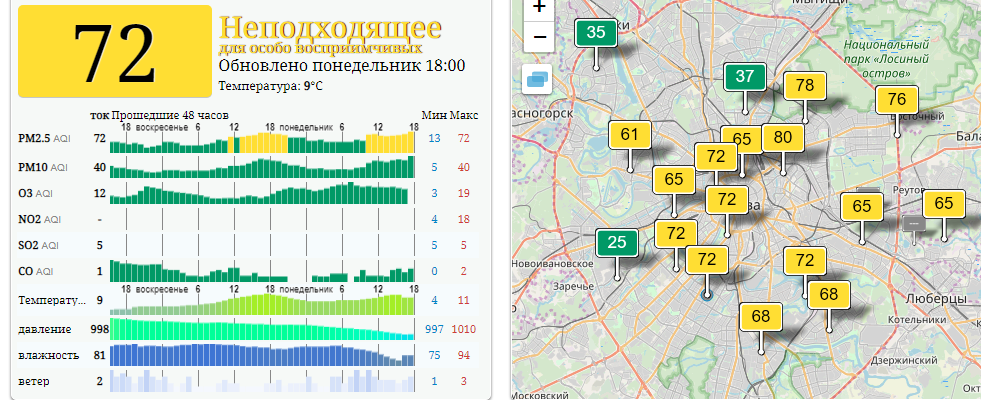The height and width of the screenshot is (400, 981).
Task: Click O3 maximum value 19
Action: [464, 193]
